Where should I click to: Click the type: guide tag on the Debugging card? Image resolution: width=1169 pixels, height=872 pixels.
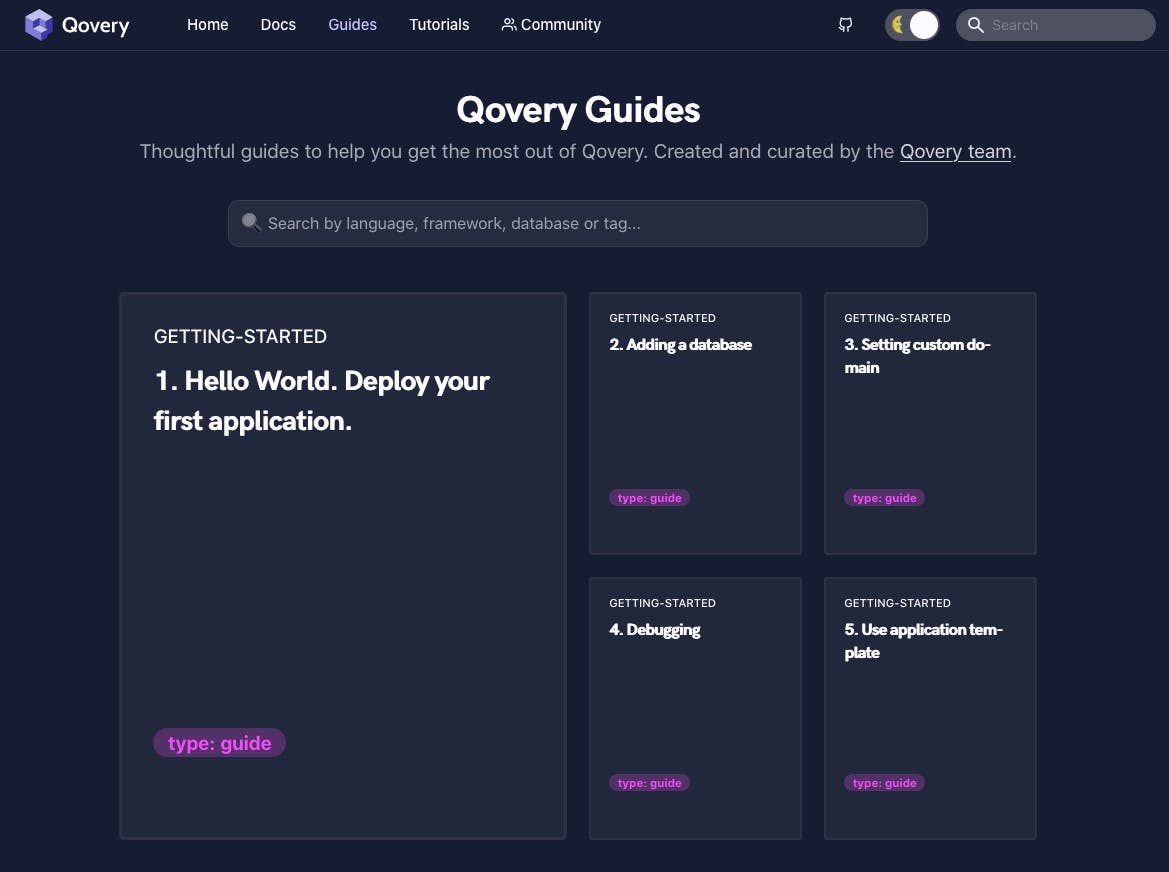tap(649, 783)
